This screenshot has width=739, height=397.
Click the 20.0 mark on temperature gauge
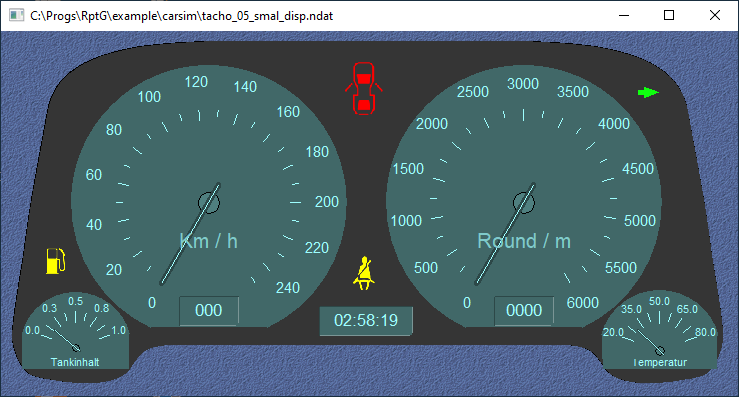[x=613, y=332]
